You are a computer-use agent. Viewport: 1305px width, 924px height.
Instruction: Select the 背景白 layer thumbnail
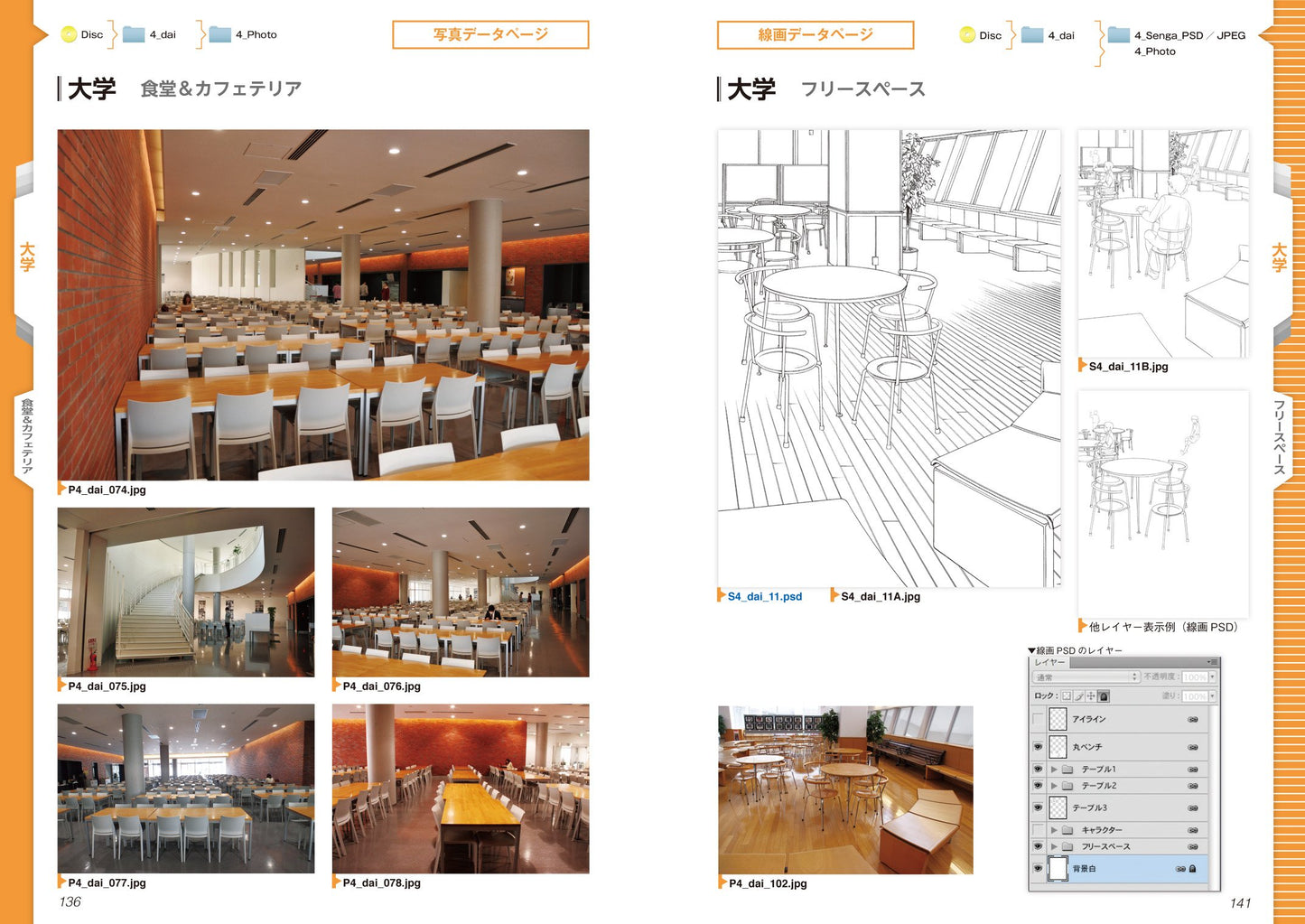(1058, 869)
